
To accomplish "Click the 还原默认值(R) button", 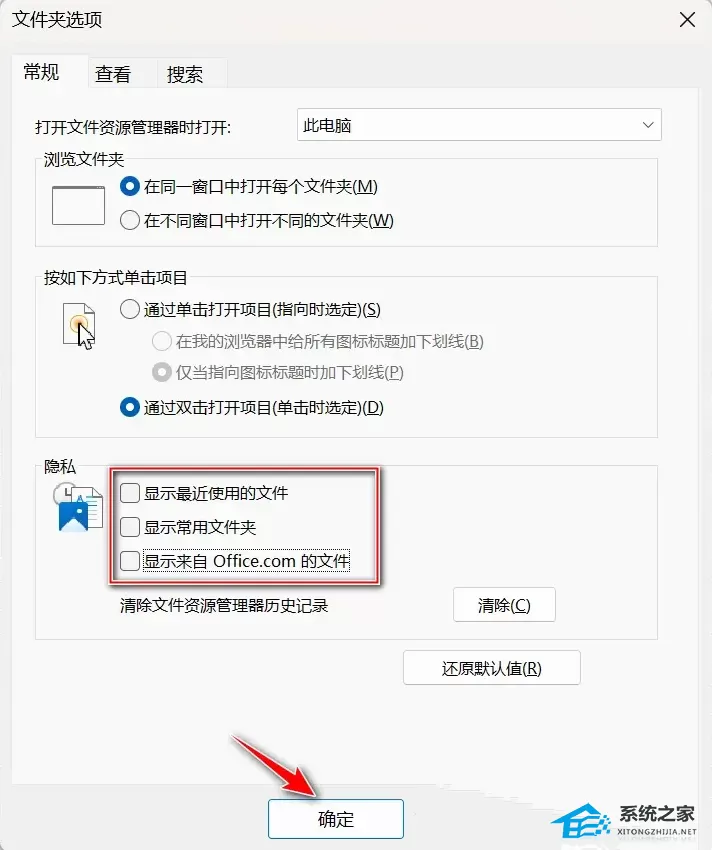I will [492, 668].
